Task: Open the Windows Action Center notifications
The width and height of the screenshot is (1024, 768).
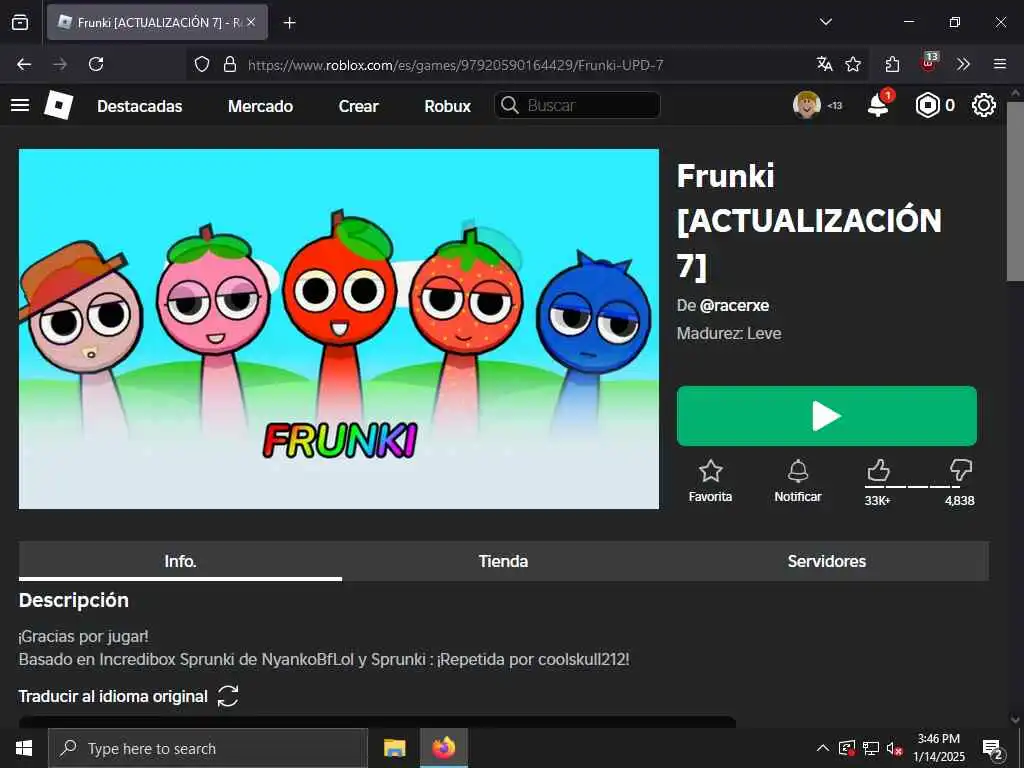Action: click(993, 748)
